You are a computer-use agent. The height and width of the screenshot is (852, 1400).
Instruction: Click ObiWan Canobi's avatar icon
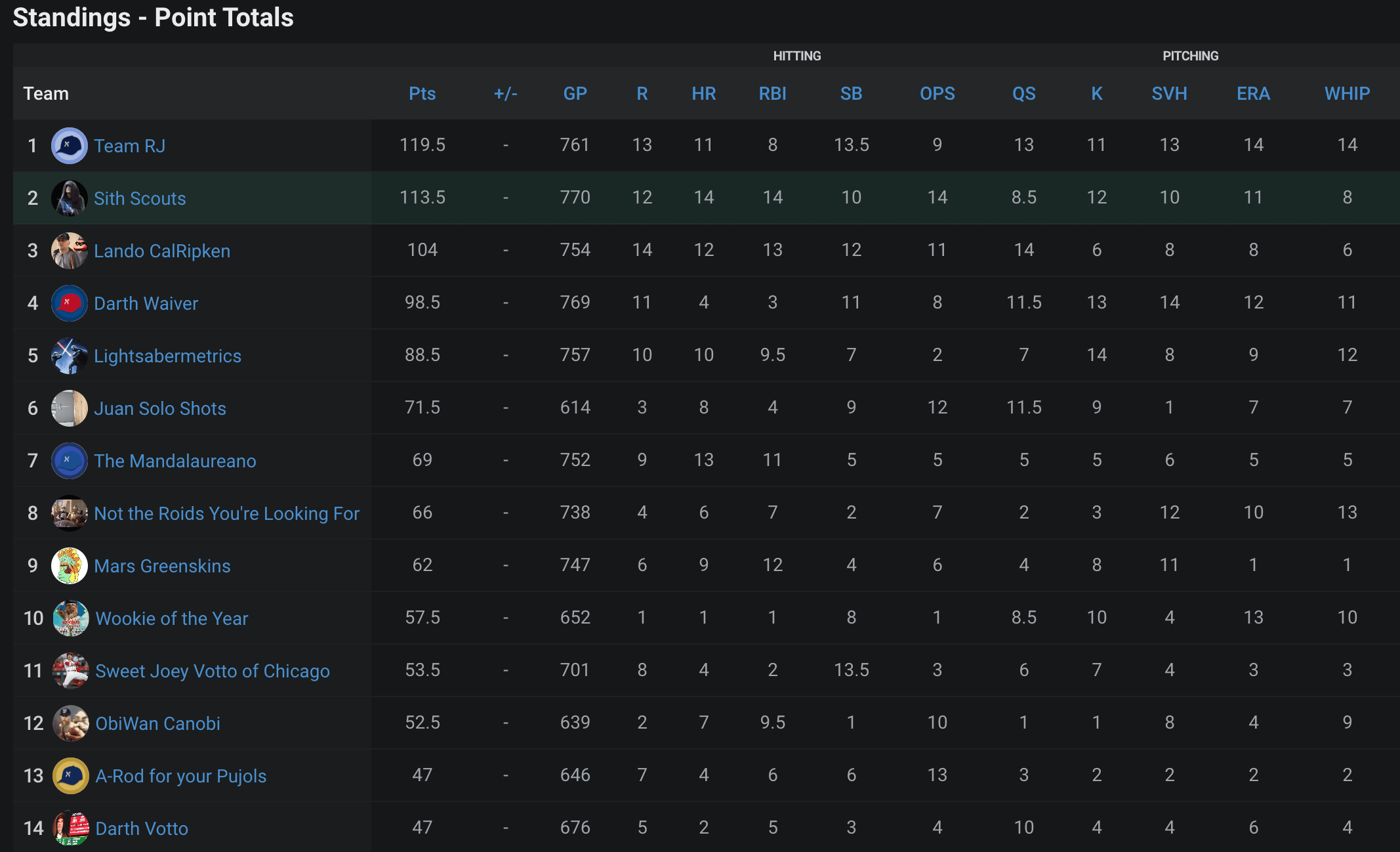coord(71,723)
